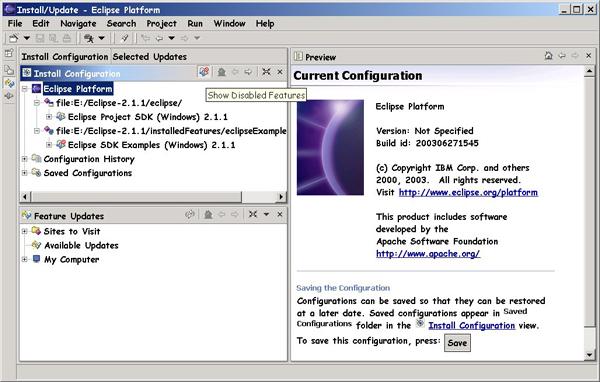600x382 pixels.
Task: Click Forward arrow in Feature Updates view
Action: point(235,214)
